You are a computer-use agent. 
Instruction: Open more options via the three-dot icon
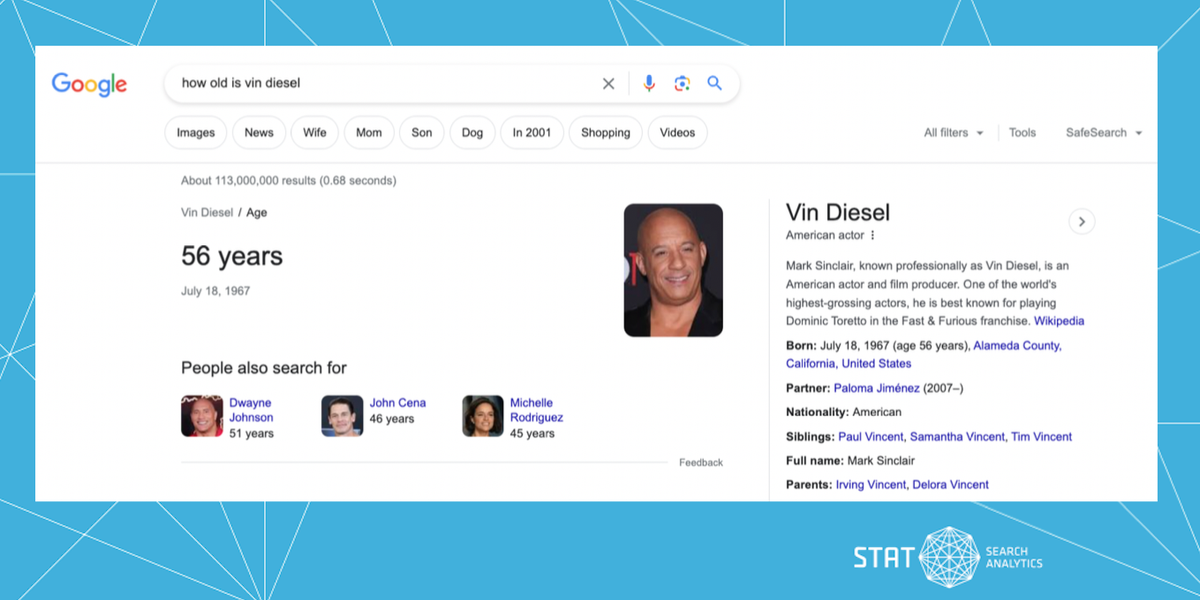click(872, 235)
